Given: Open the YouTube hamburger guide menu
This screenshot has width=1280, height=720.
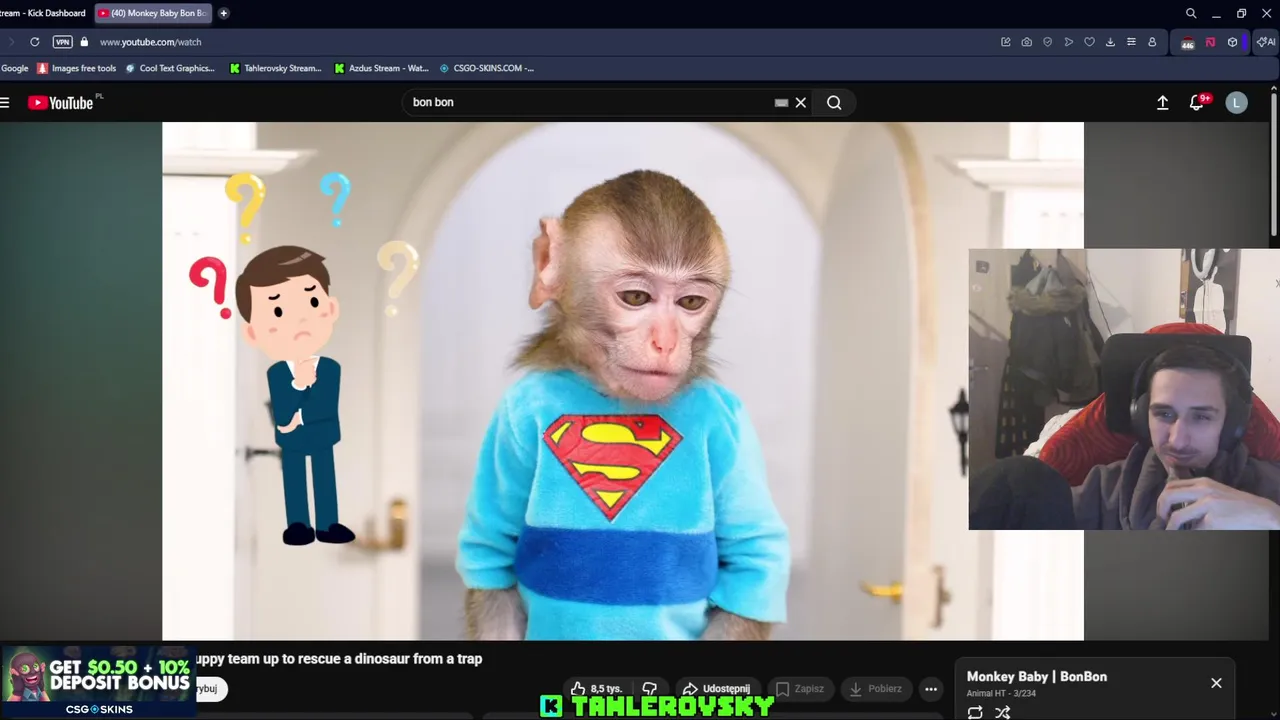Looking at the screenshot, I should pyautogui.click(x=5, y=102).
